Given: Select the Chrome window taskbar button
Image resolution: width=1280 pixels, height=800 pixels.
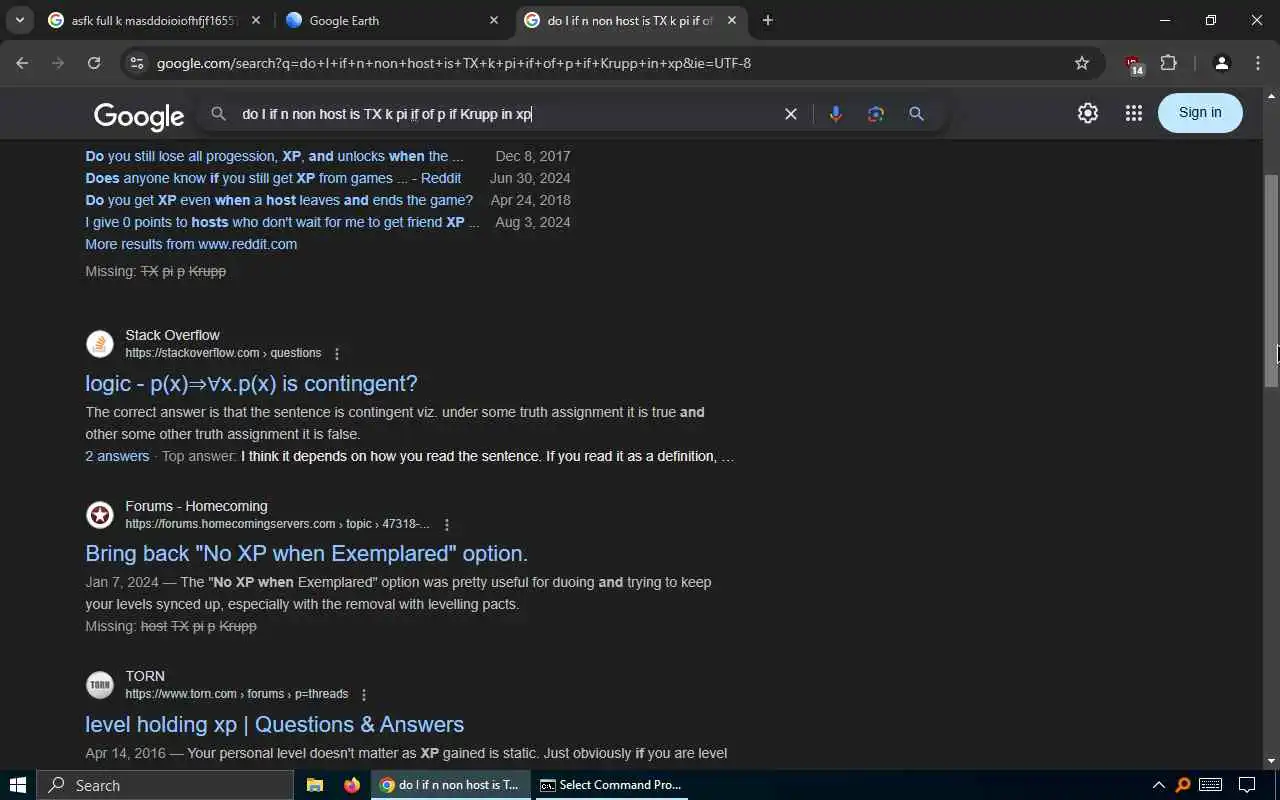Looking at the screenshot, I should 450,785.
